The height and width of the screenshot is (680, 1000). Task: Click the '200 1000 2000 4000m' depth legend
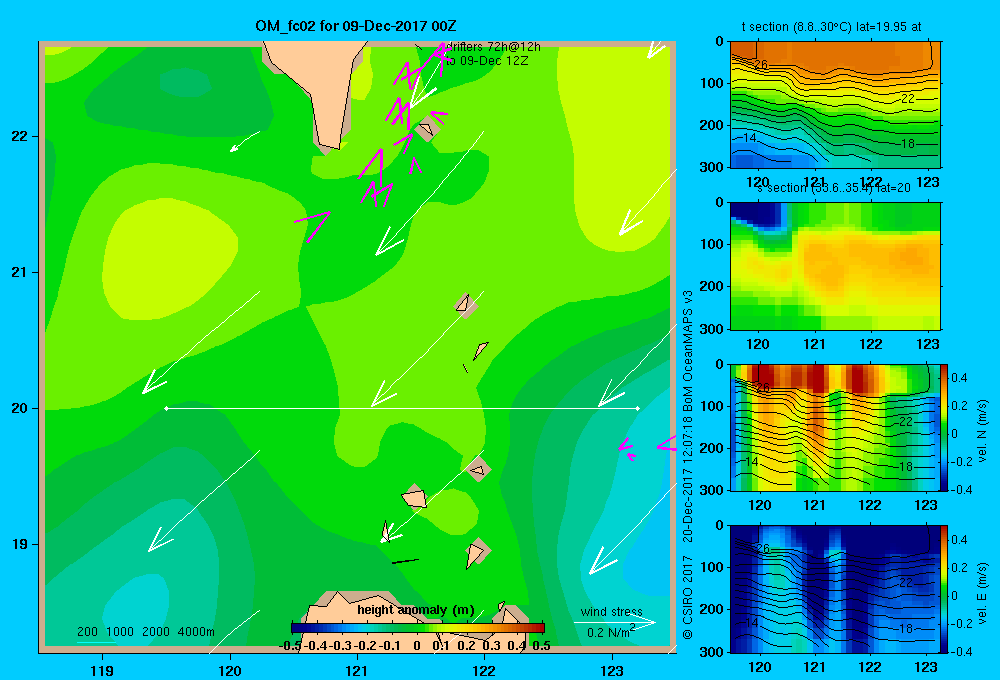(x=145, y=632)
